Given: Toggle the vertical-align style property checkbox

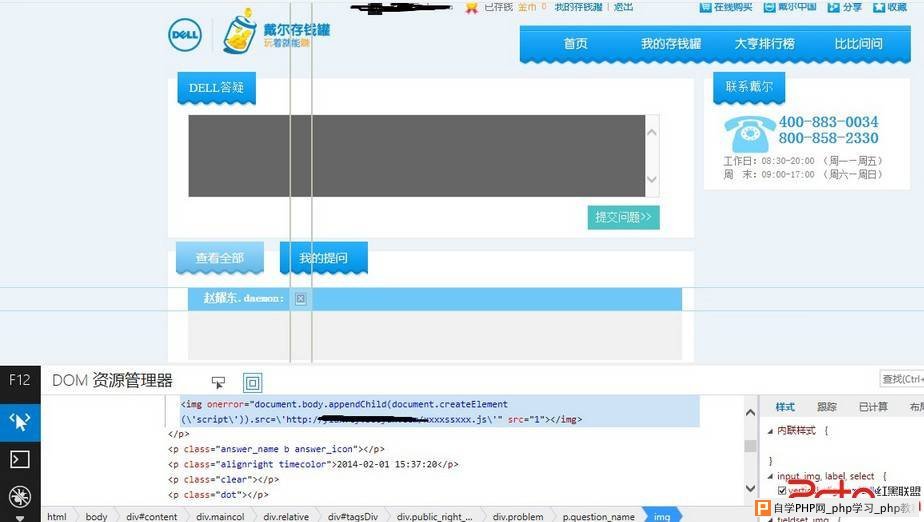Looking at the screenshot, I should (782, 490).
